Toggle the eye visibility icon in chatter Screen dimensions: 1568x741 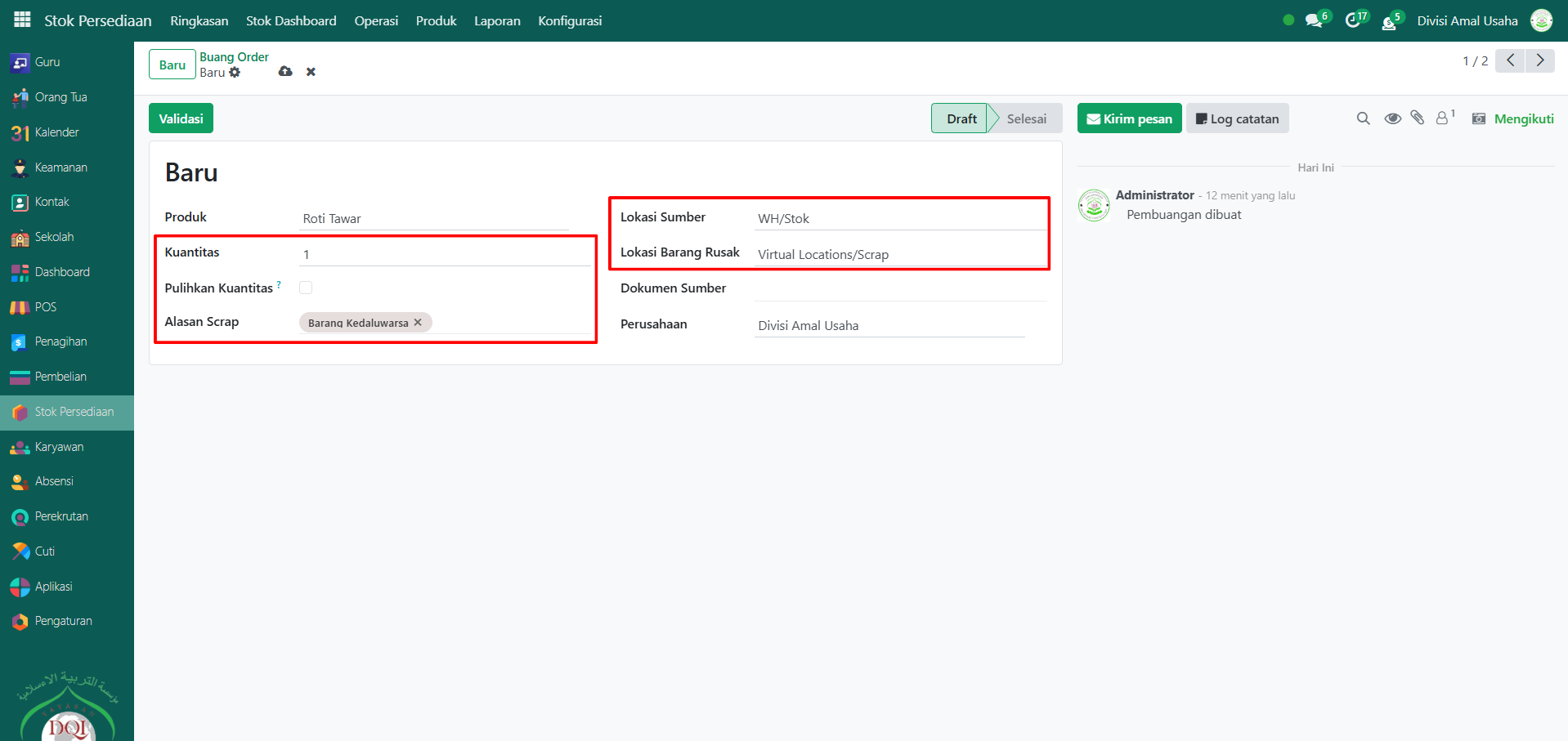[1392, 118]
